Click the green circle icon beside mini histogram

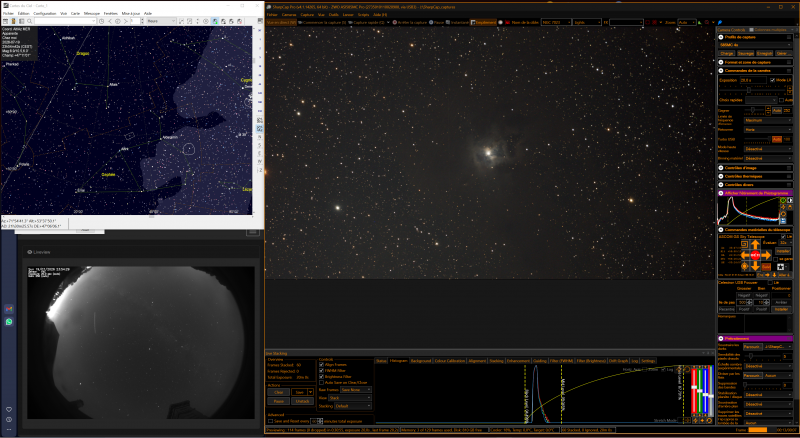[783, 200]
